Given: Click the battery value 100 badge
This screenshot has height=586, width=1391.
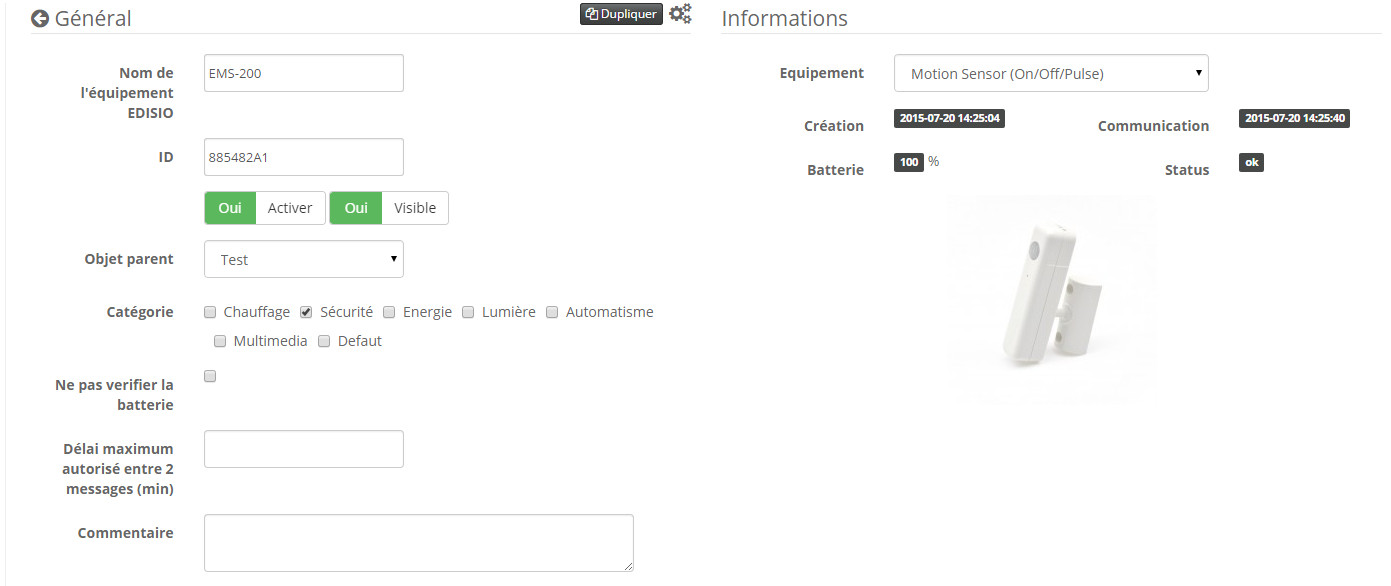Looking at the screenshot, I should (909, 162).
